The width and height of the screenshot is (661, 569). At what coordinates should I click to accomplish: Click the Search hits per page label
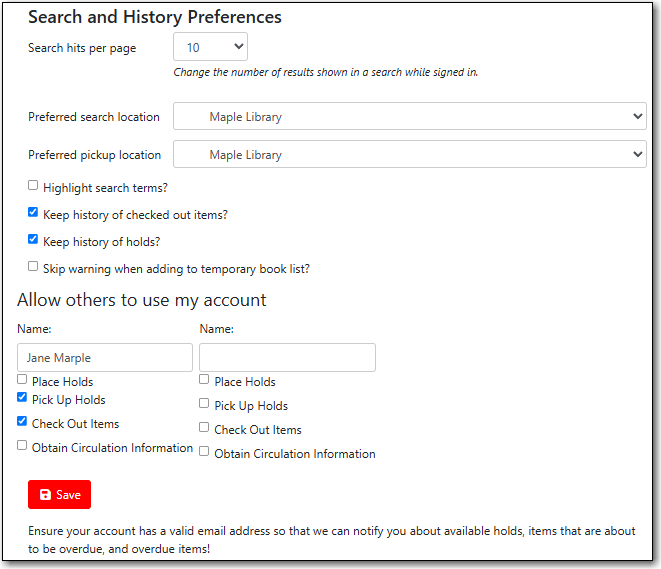pos(82,48)
